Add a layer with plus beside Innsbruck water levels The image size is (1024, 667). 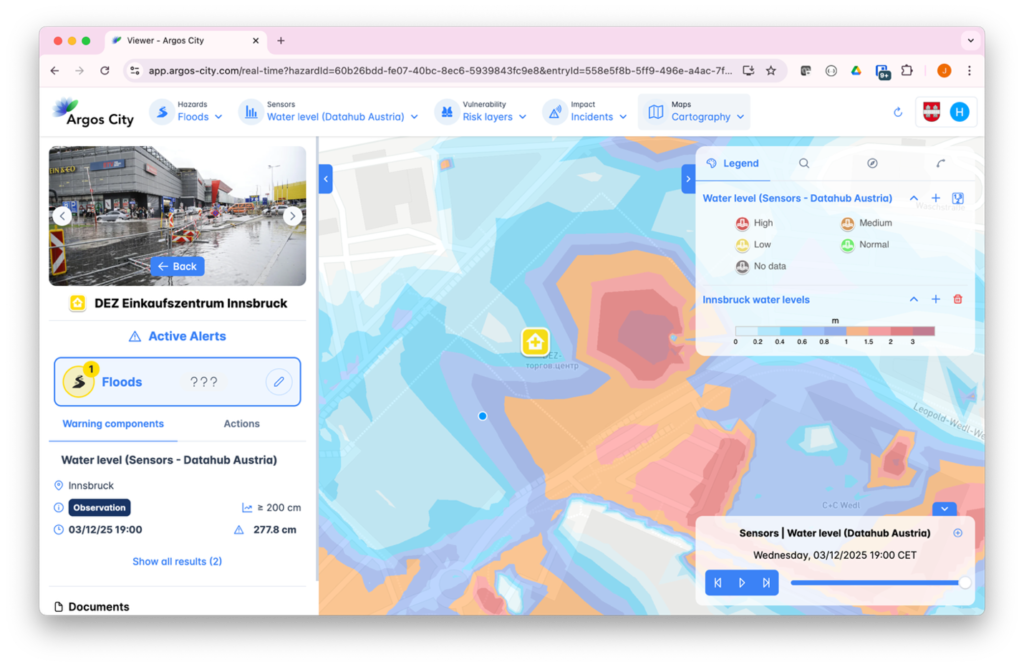pyautogui.click(x=935, y=299)
